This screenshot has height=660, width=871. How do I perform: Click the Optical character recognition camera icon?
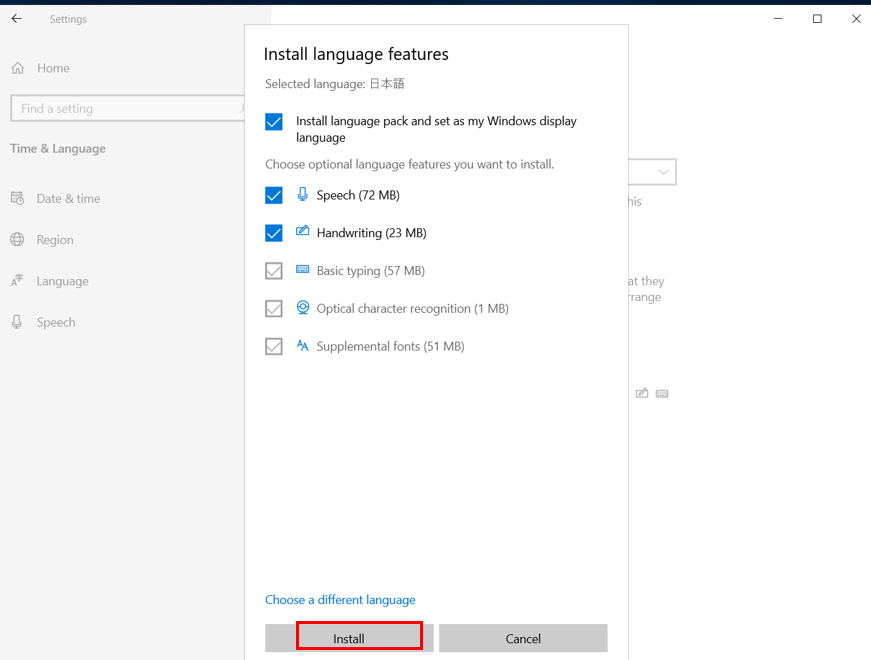click(302, 307)
